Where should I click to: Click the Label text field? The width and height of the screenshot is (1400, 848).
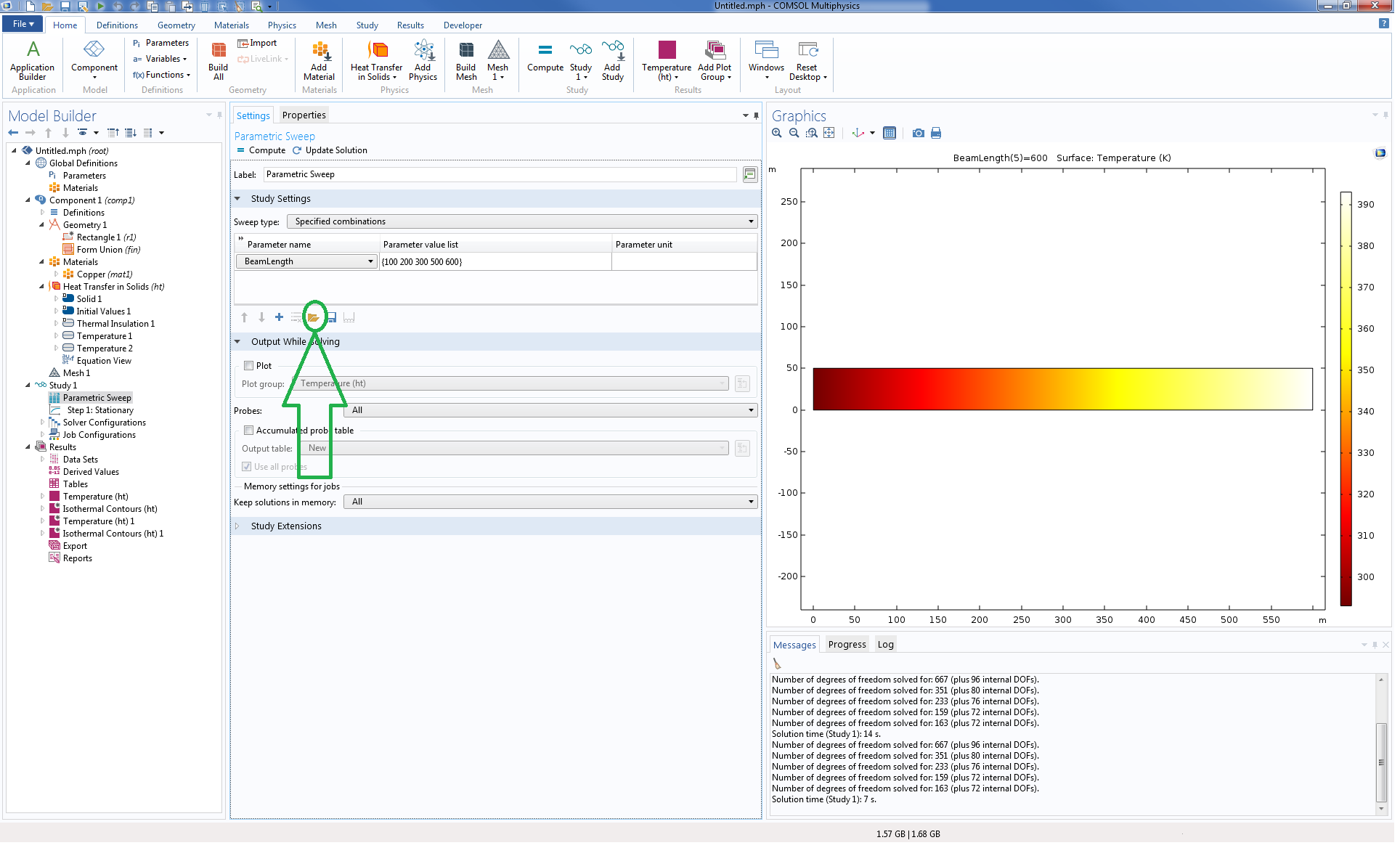pos(500,174)
